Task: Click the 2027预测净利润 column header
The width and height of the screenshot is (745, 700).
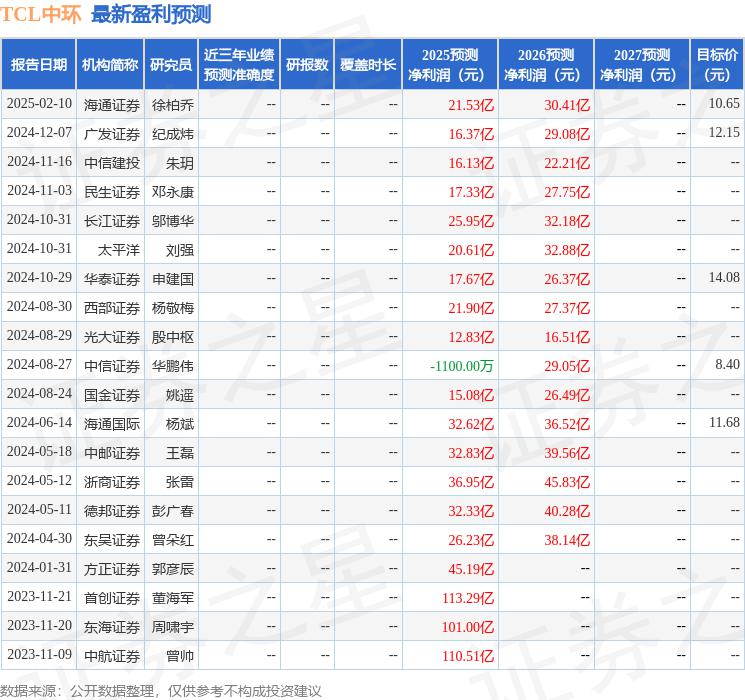Action: [642, 64]
